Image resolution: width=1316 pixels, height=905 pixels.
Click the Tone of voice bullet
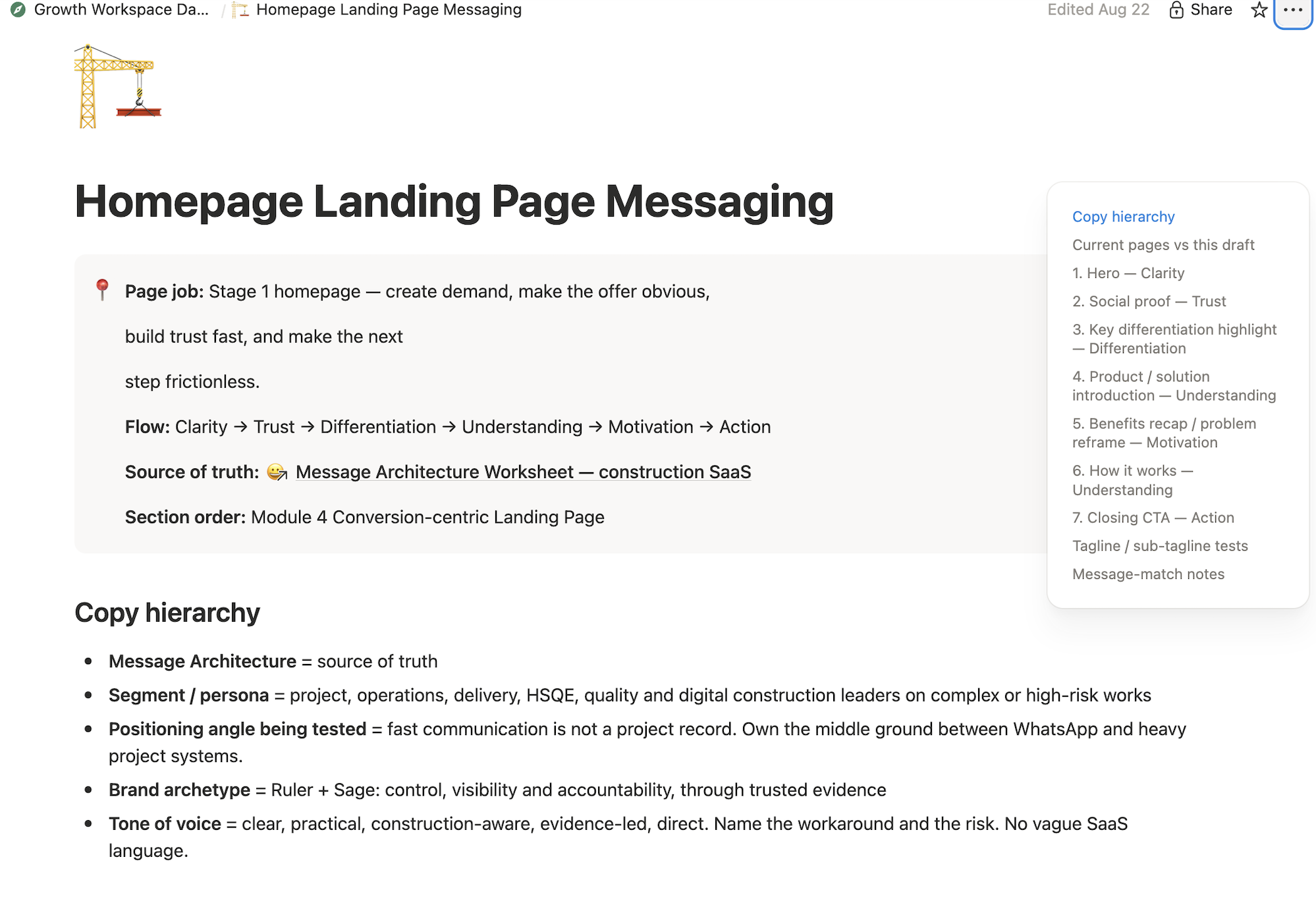pos(618,837)
